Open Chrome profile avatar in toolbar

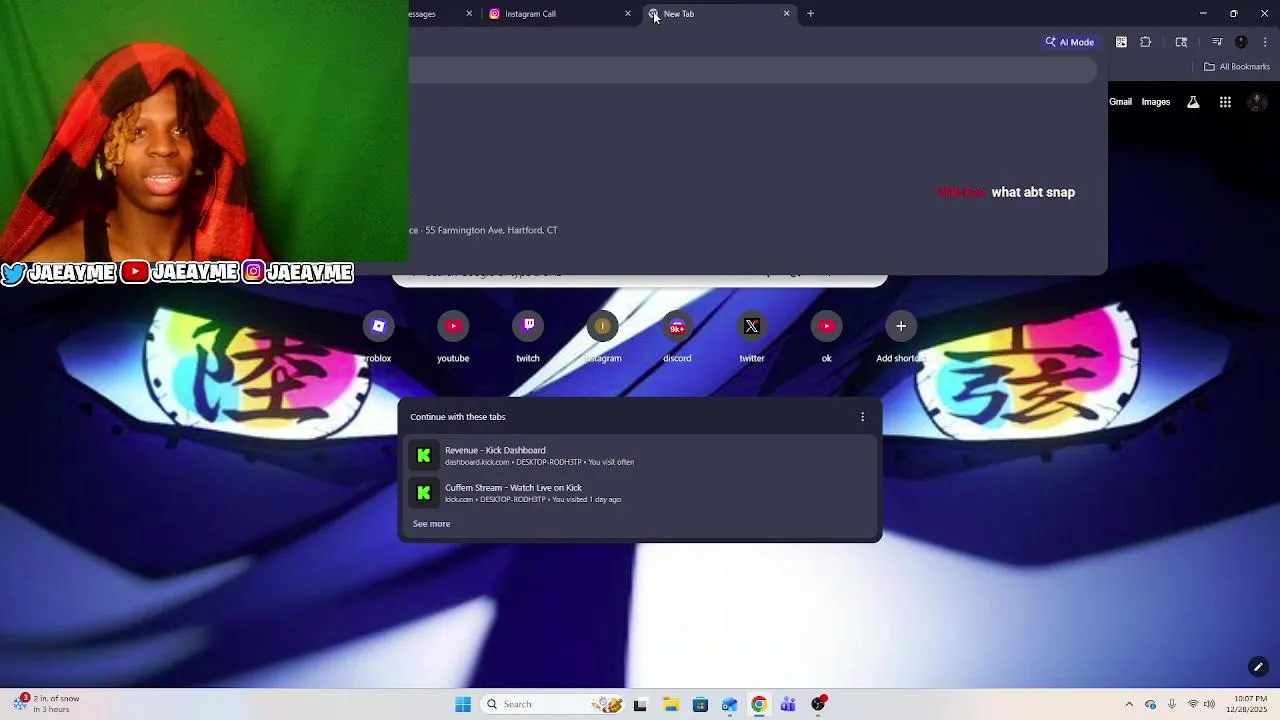[1241, 42]
